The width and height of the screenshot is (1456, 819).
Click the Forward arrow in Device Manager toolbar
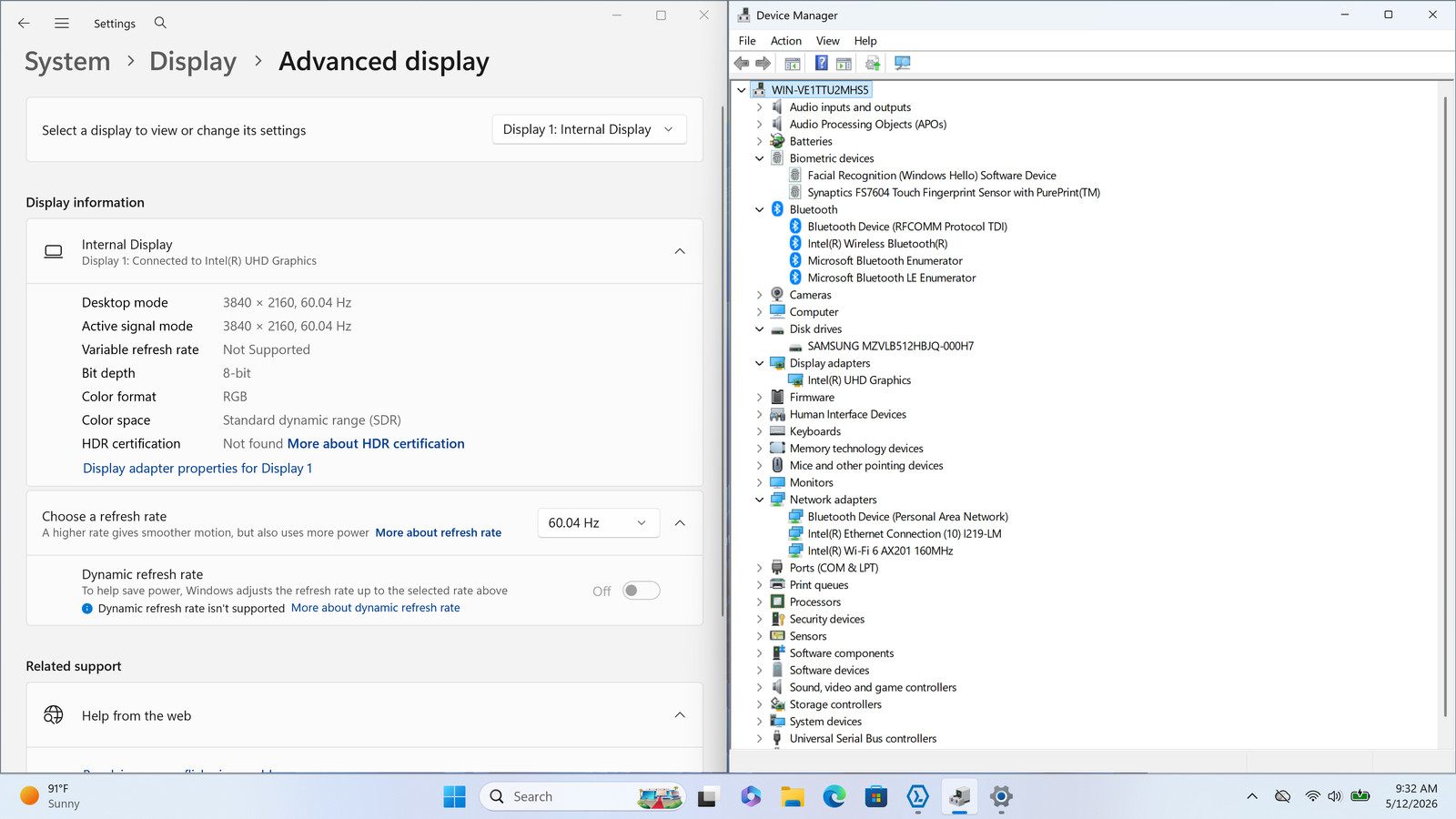tap(763, 63)
